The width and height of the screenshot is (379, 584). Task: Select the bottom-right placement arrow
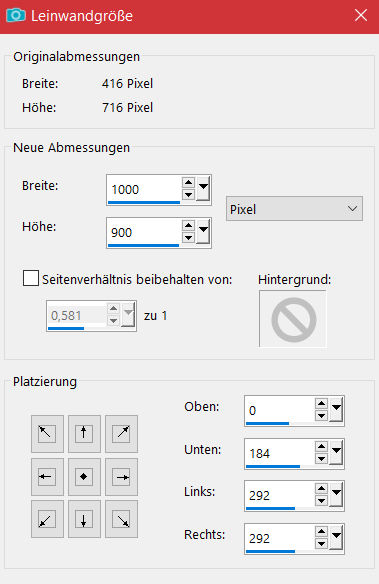coord(121,519)
